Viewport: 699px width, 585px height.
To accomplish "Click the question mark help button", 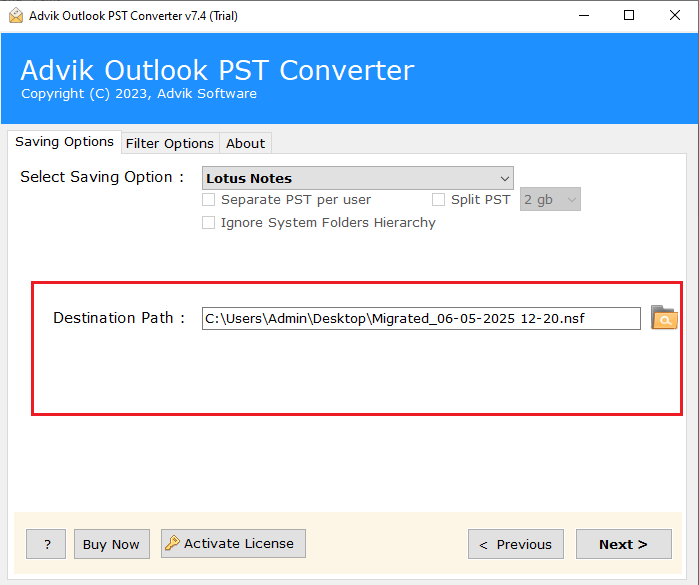I will click(x=46, y=544).
